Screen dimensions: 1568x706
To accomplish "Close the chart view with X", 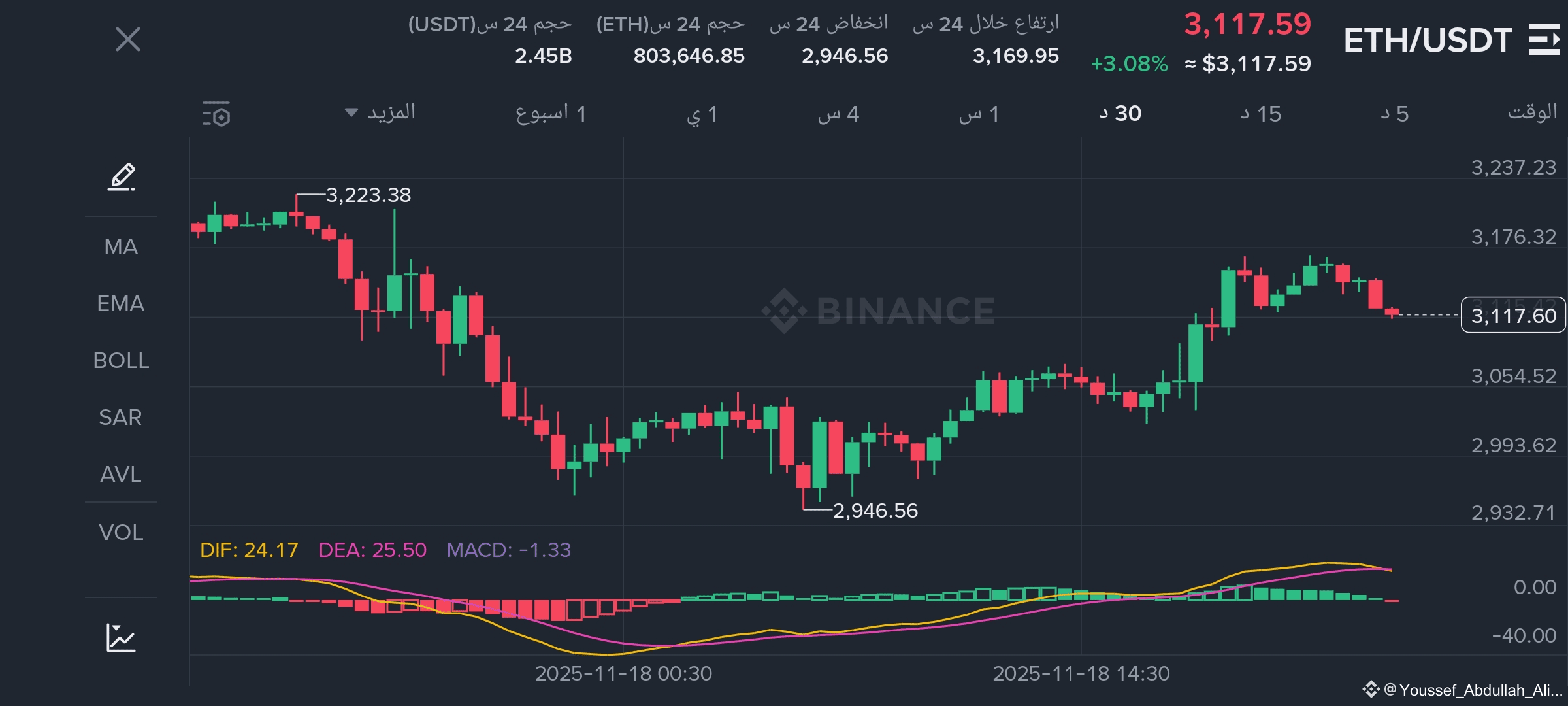I will pyautogui.click(x=128, y=39).
